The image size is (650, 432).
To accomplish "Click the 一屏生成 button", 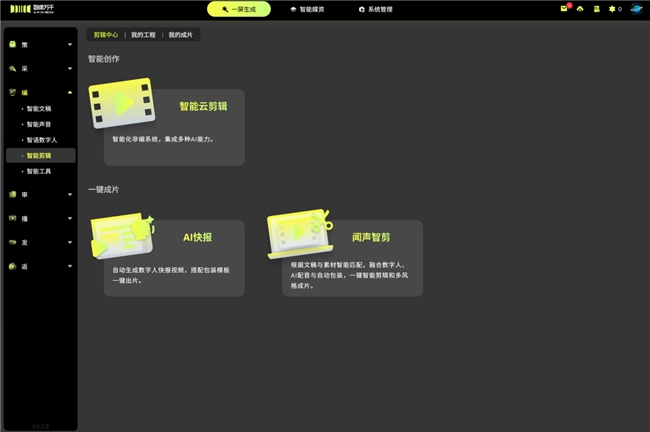I will [238, 9].
